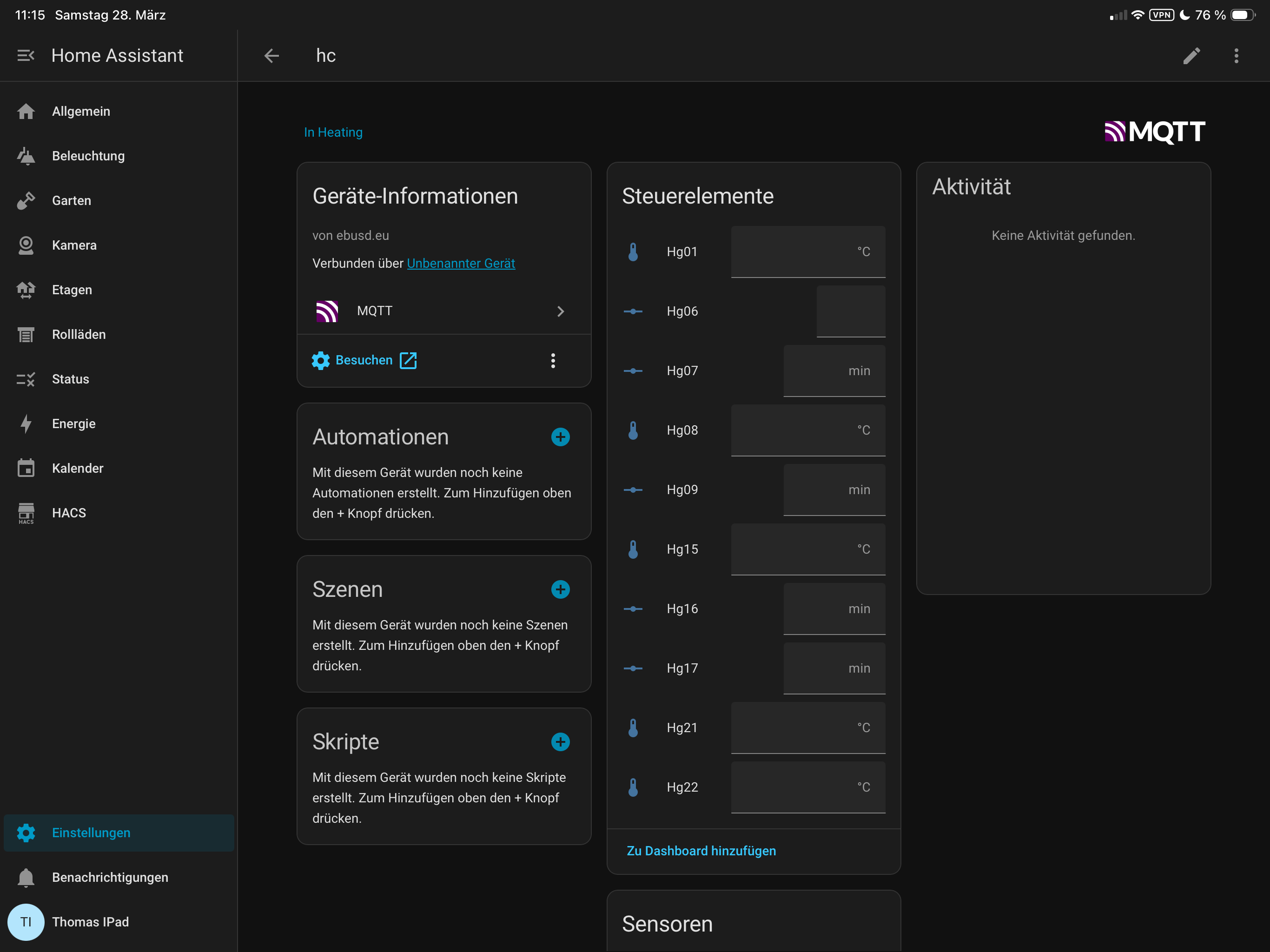Focus the Hg09 minutes input

click(834, 490)
